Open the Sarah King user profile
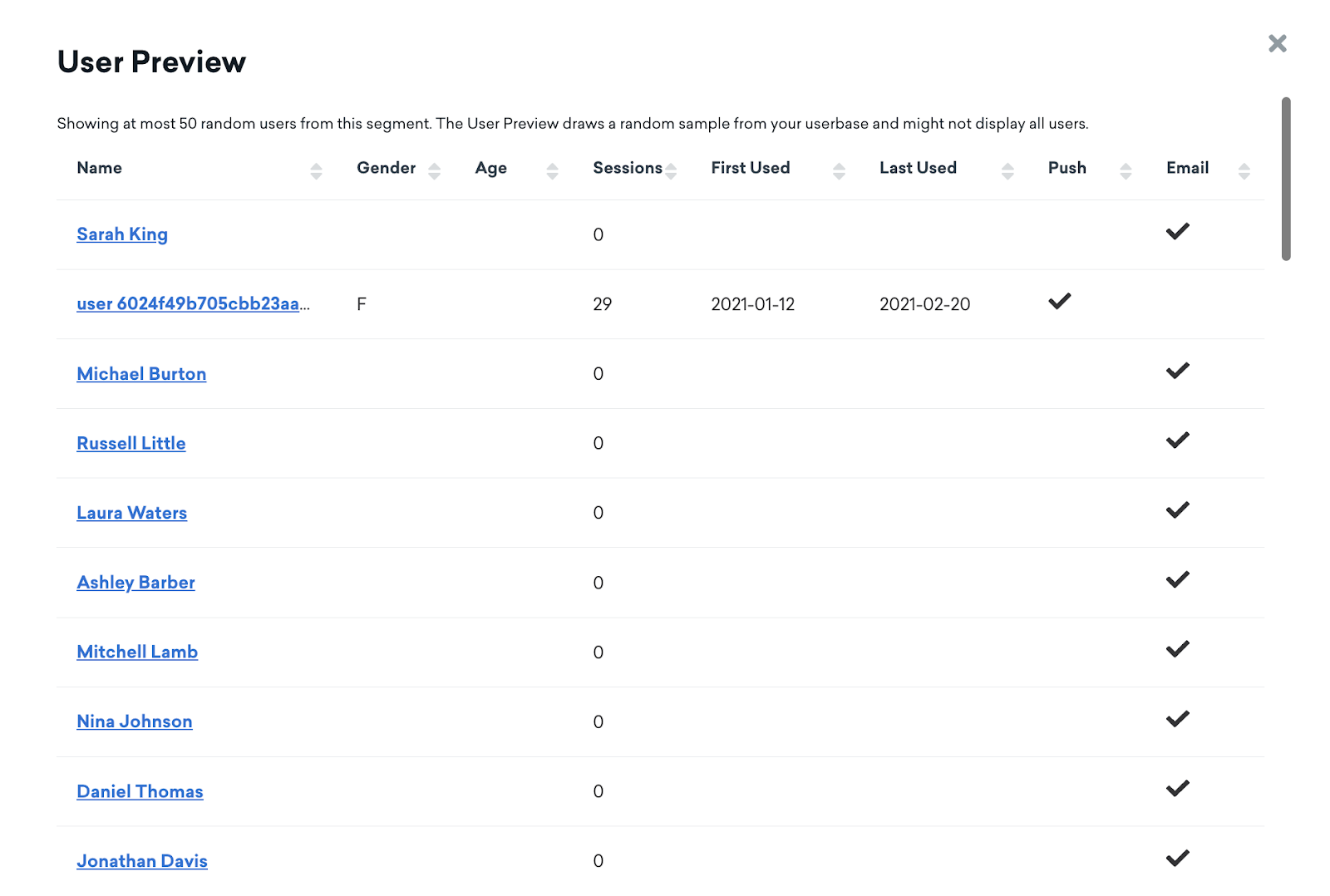1330x896 pixels. [121, 234]
